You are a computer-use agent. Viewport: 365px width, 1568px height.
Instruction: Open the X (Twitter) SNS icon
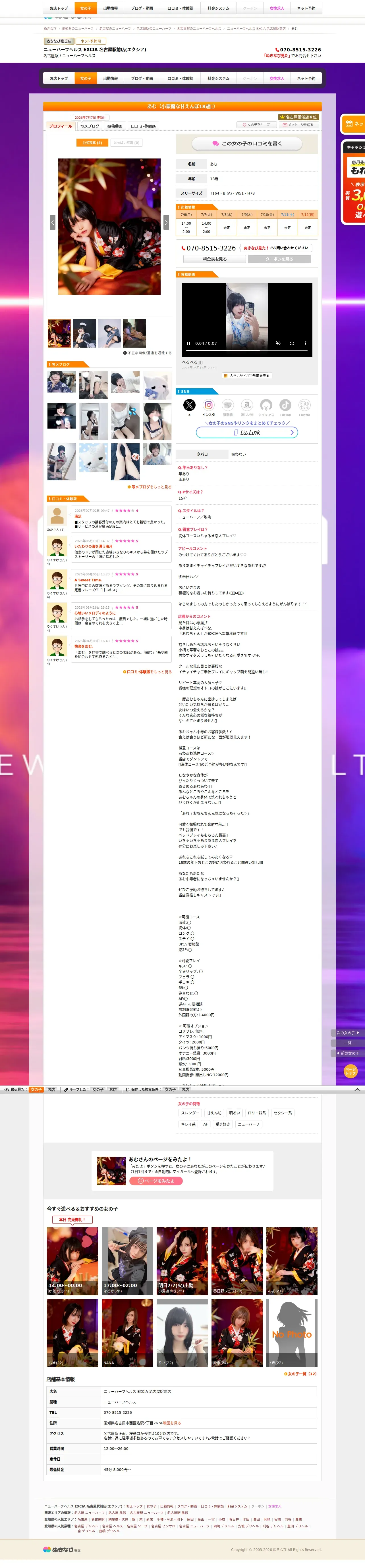pos(190,405)
